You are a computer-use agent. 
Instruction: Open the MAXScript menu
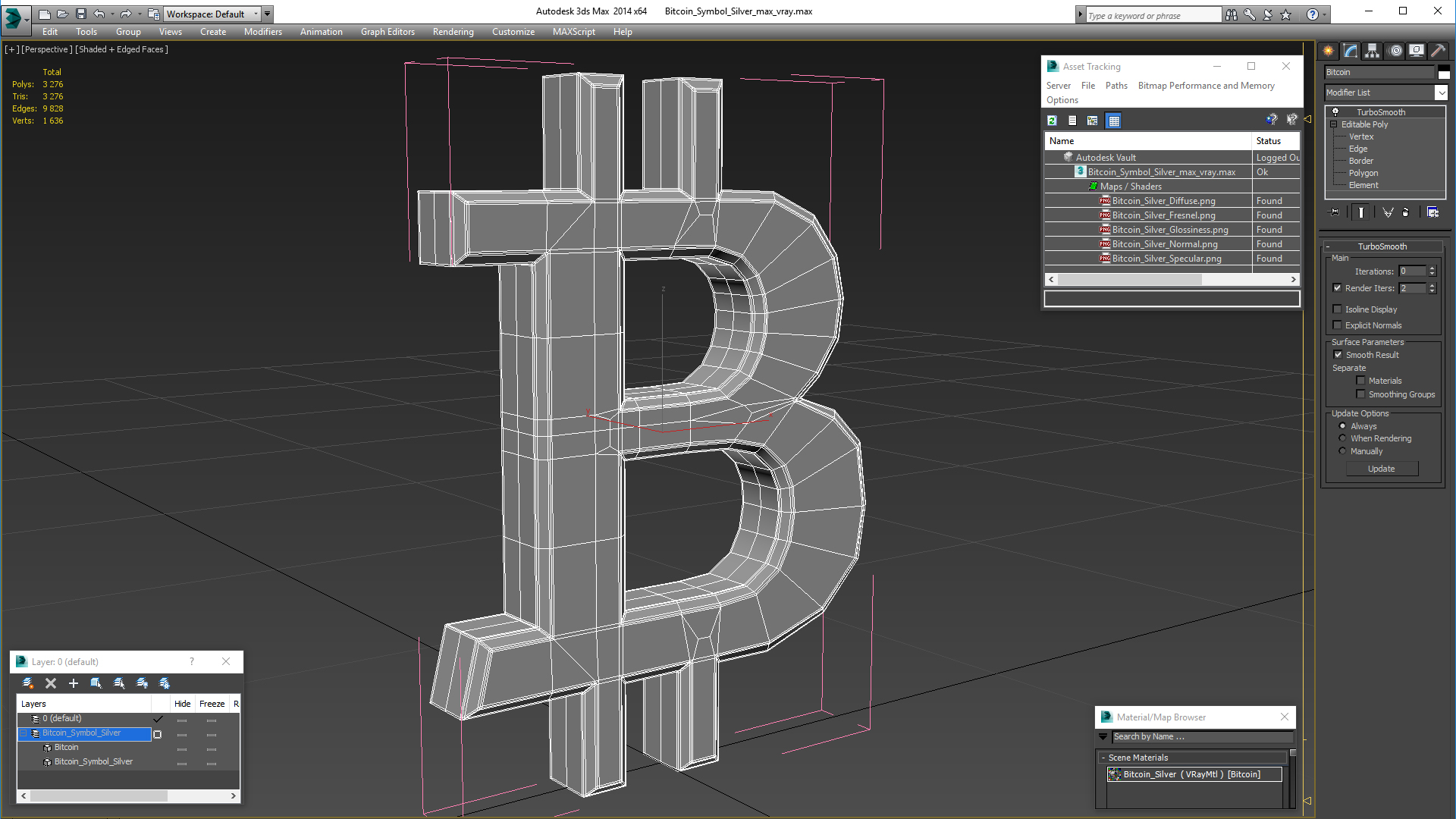(573, 32)
